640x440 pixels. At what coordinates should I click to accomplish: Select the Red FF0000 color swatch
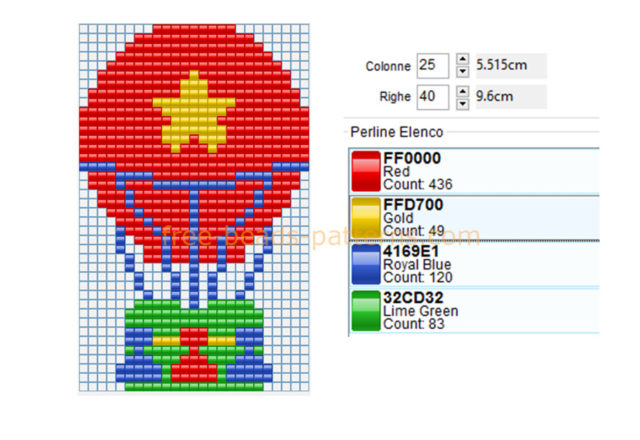click(x=366, y=171)
